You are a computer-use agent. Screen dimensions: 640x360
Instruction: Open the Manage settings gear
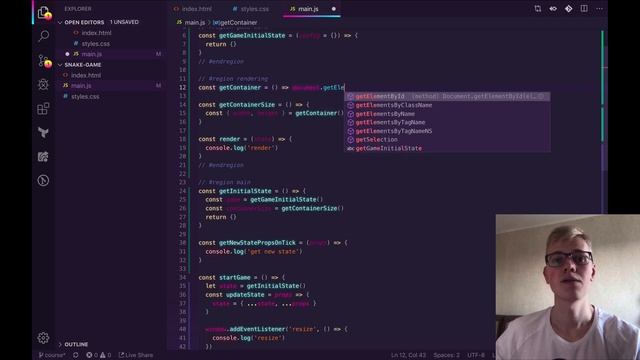[43, 338]
